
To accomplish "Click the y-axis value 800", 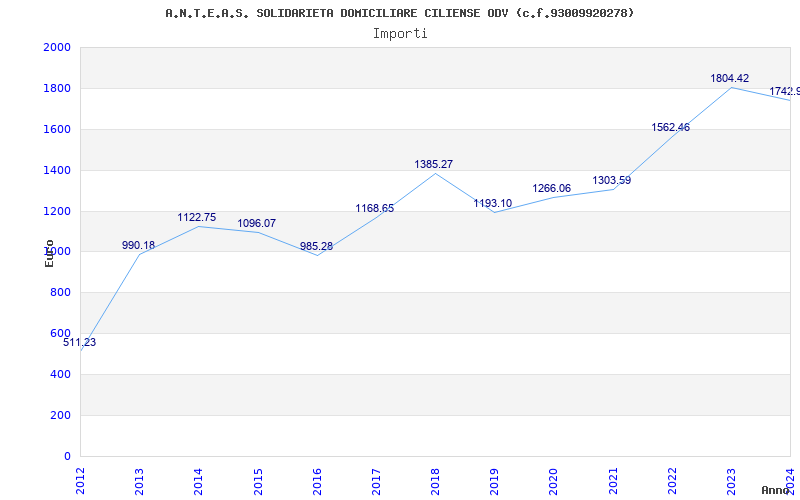I will click(60, 292).
